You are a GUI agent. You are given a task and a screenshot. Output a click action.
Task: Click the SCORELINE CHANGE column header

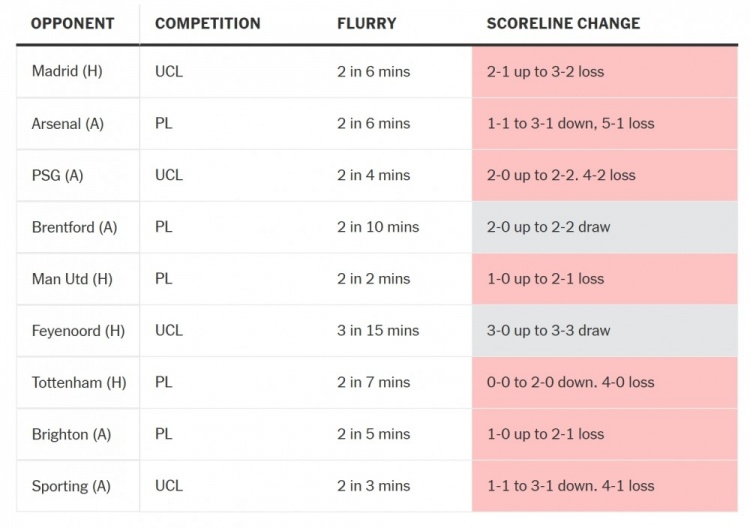coord(563,23)
